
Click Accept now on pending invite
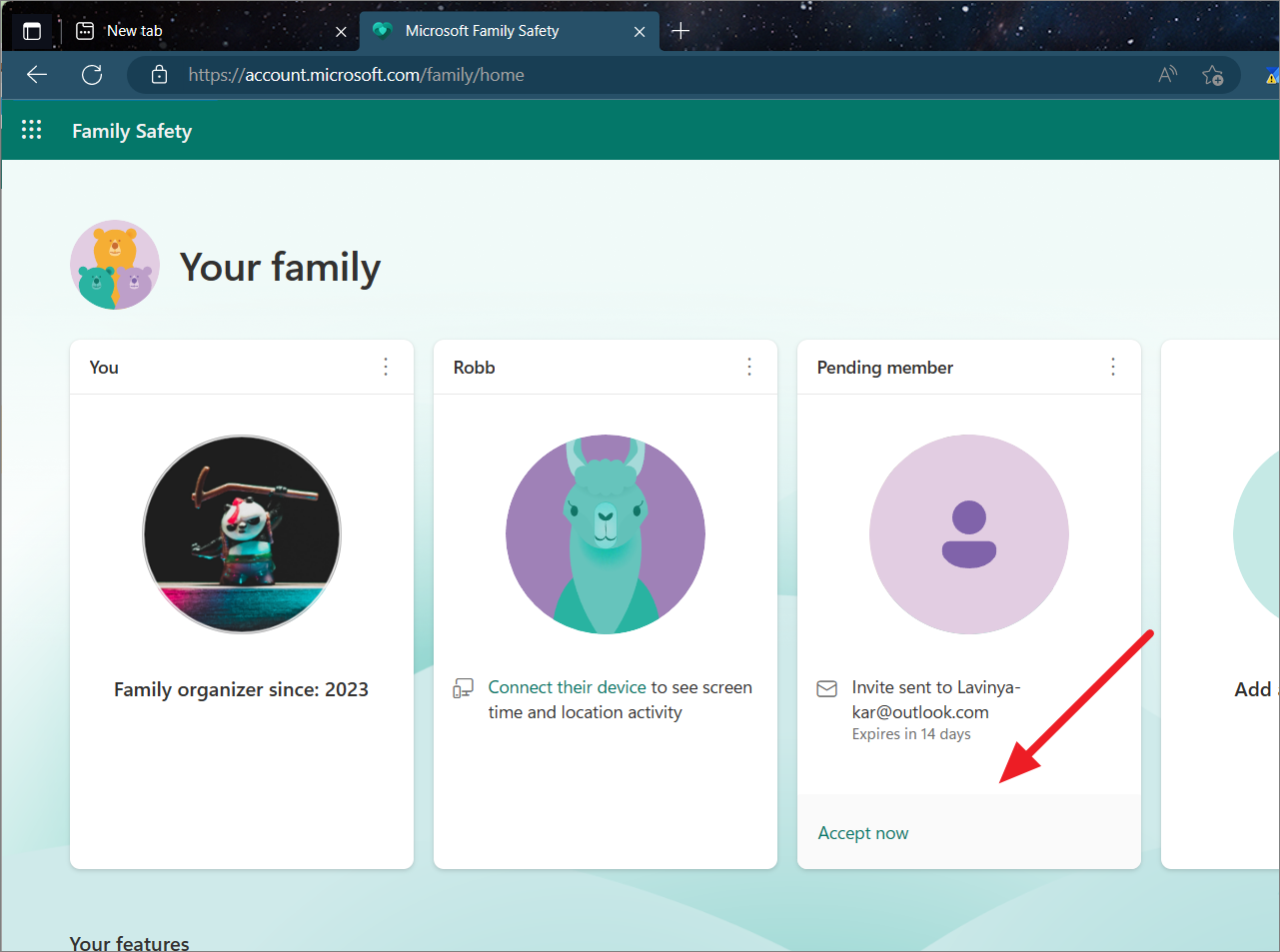[x=863, y=833]
